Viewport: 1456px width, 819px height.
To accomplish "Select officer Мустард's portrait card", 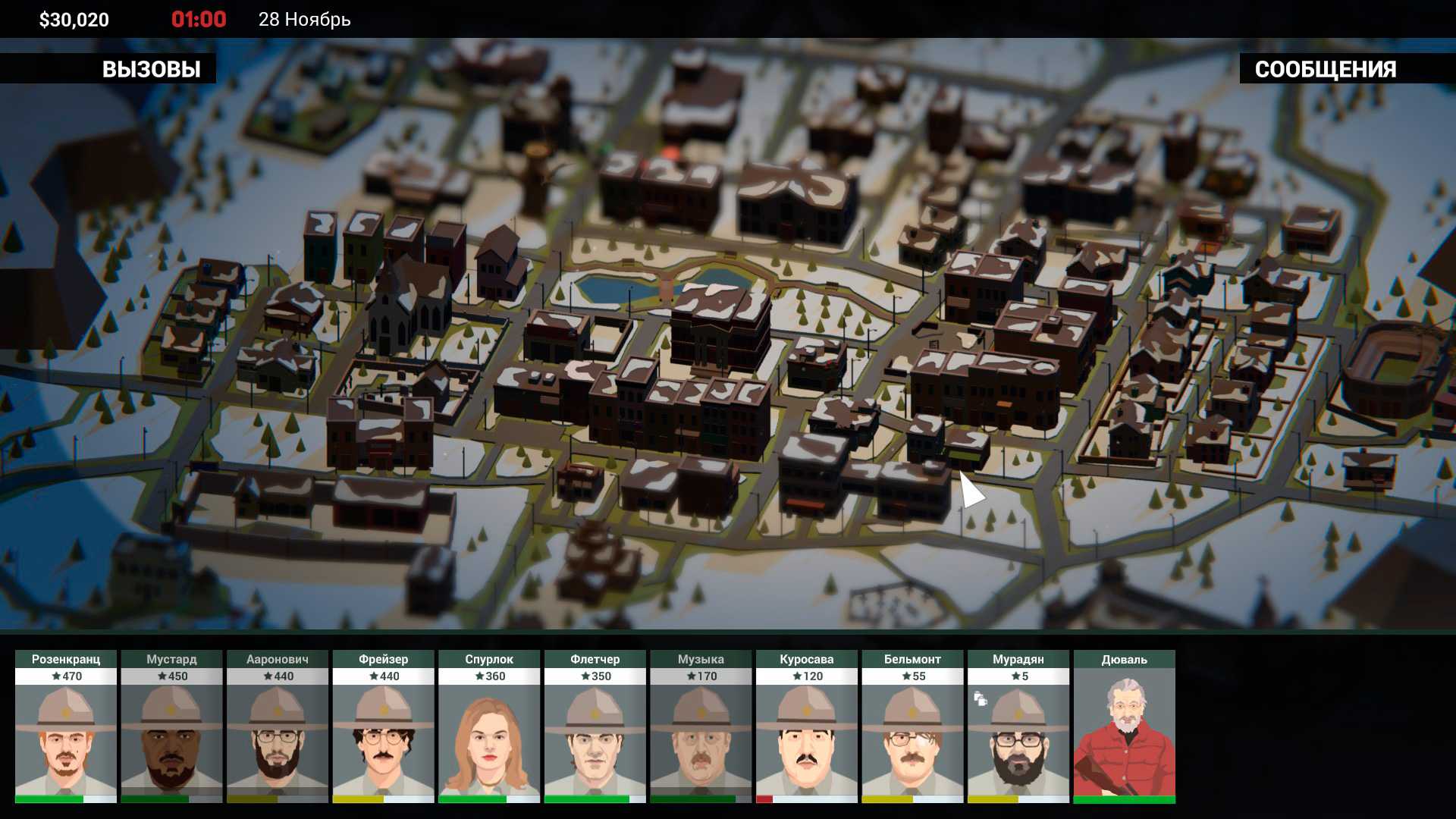I will pyautogui.click(x=171, y=739).
